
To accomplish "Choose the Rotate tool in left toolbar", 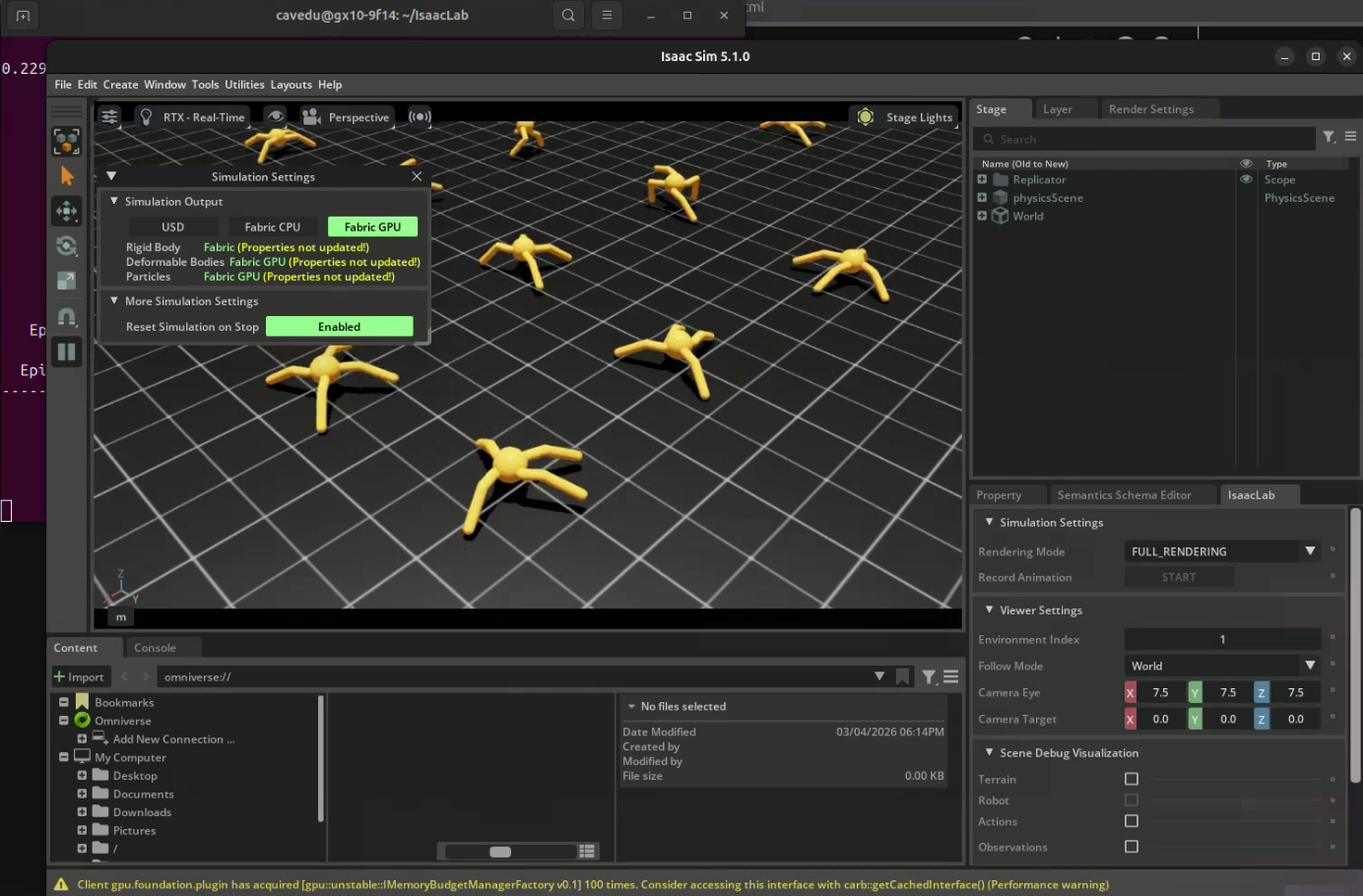I will coord(67,246).
